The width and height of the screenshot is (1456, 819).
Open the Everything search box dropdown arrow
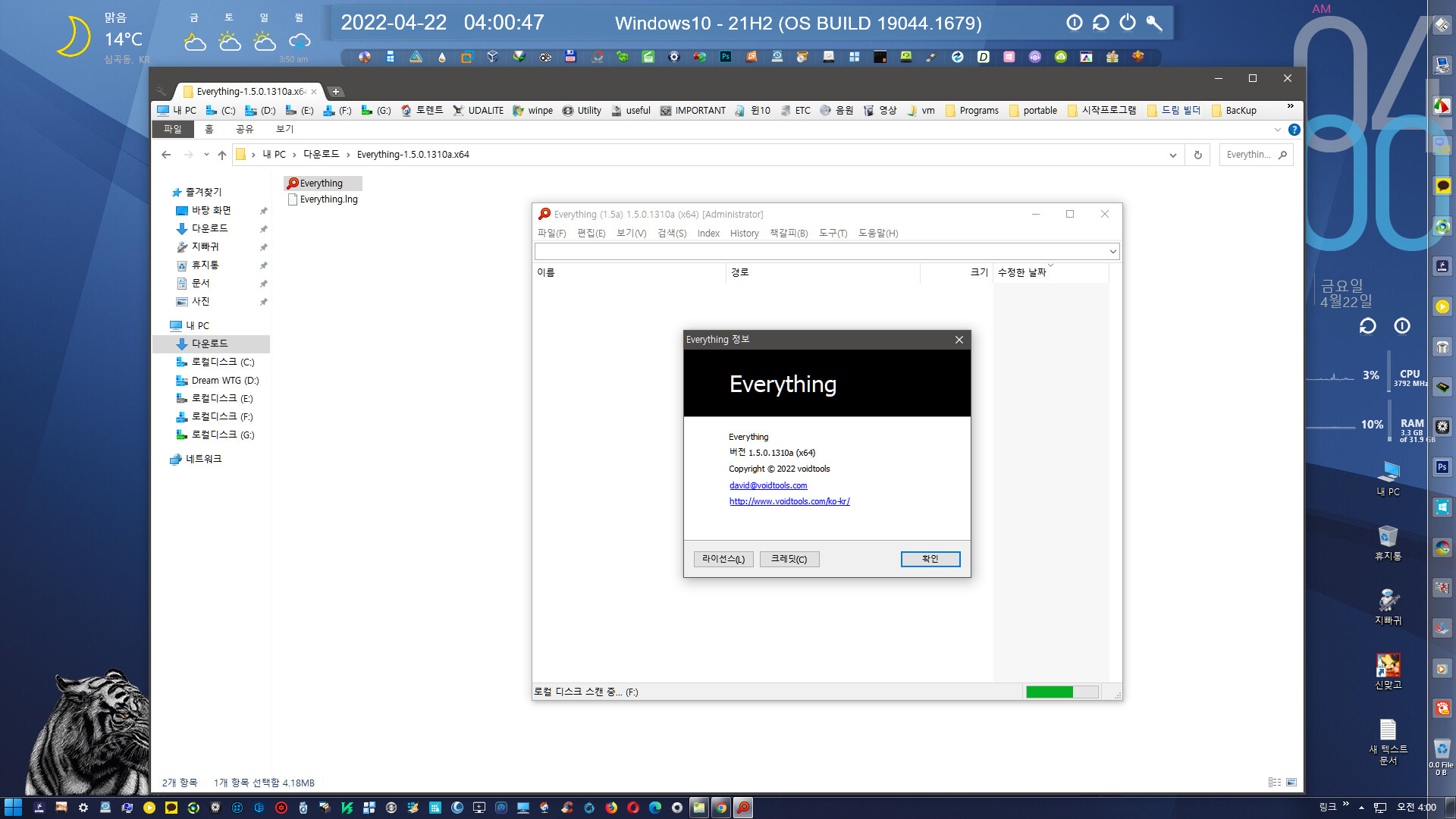(x=1112, y=252)
